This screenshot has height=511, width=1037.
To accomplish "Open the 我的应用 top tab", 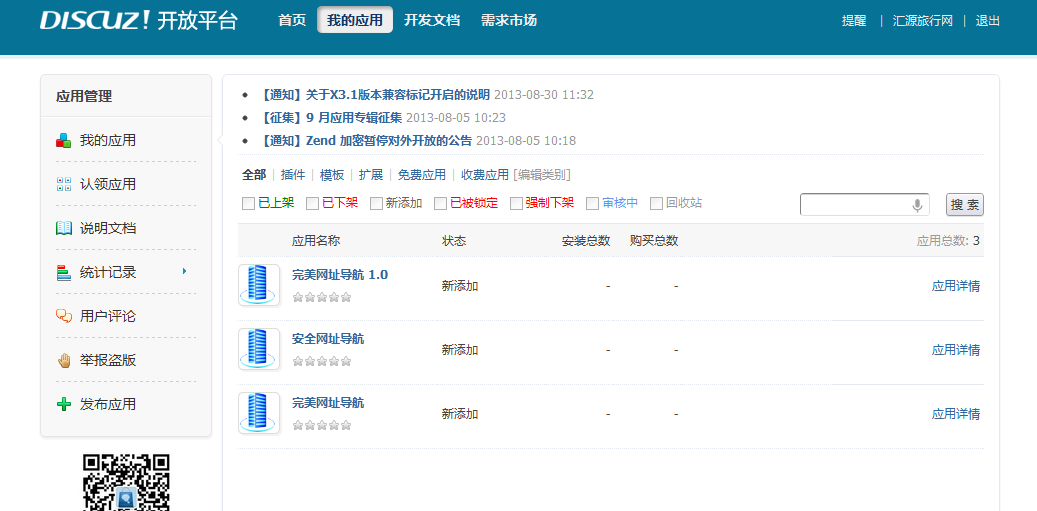I will point(355,20).
